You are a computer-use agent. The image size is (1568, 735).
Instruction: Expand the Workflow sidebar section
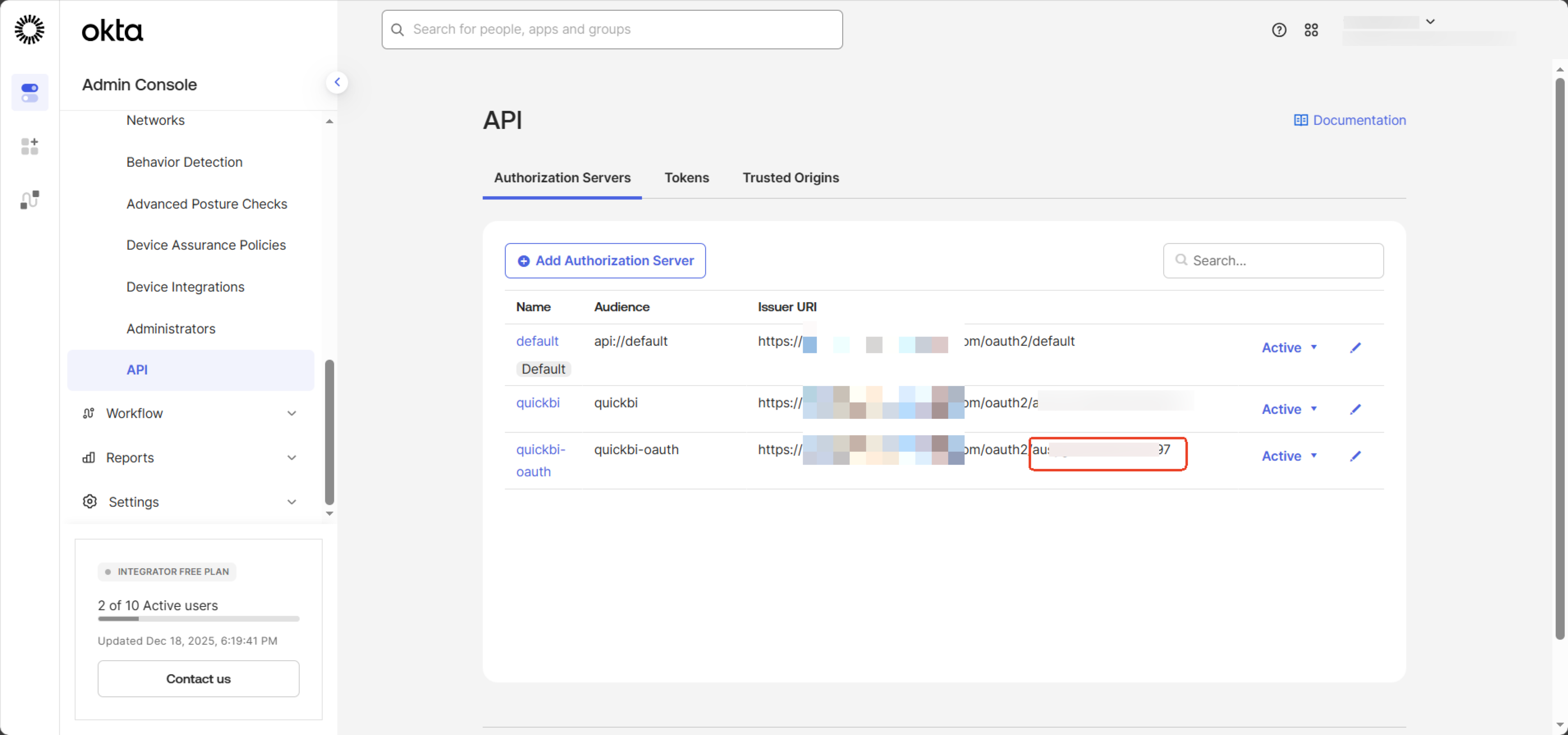190,413
